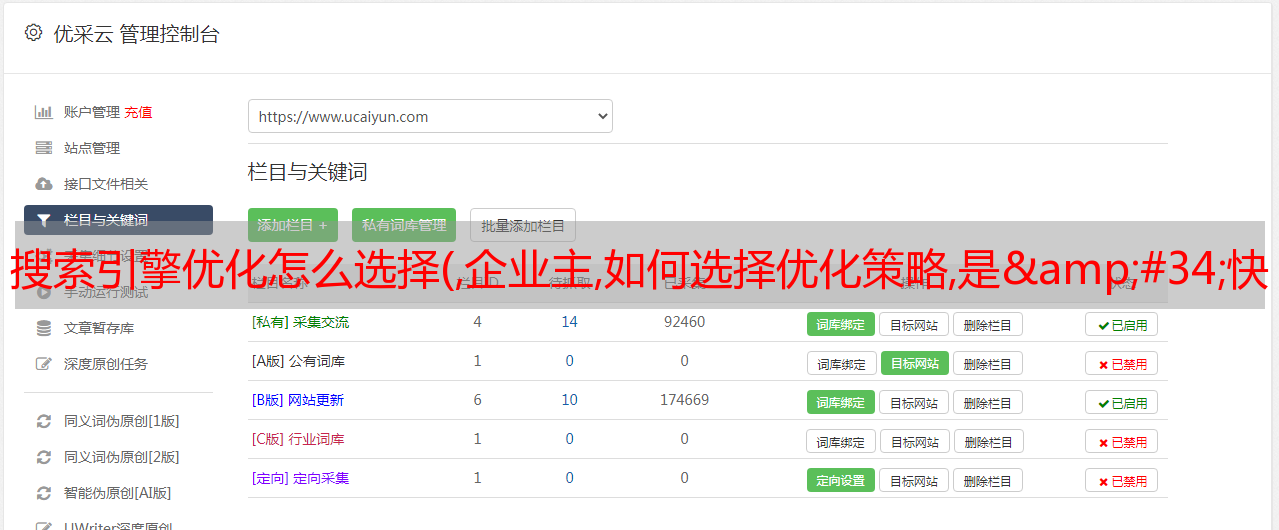Click the filter icon of 栏目与关键词

pos(43,220)
